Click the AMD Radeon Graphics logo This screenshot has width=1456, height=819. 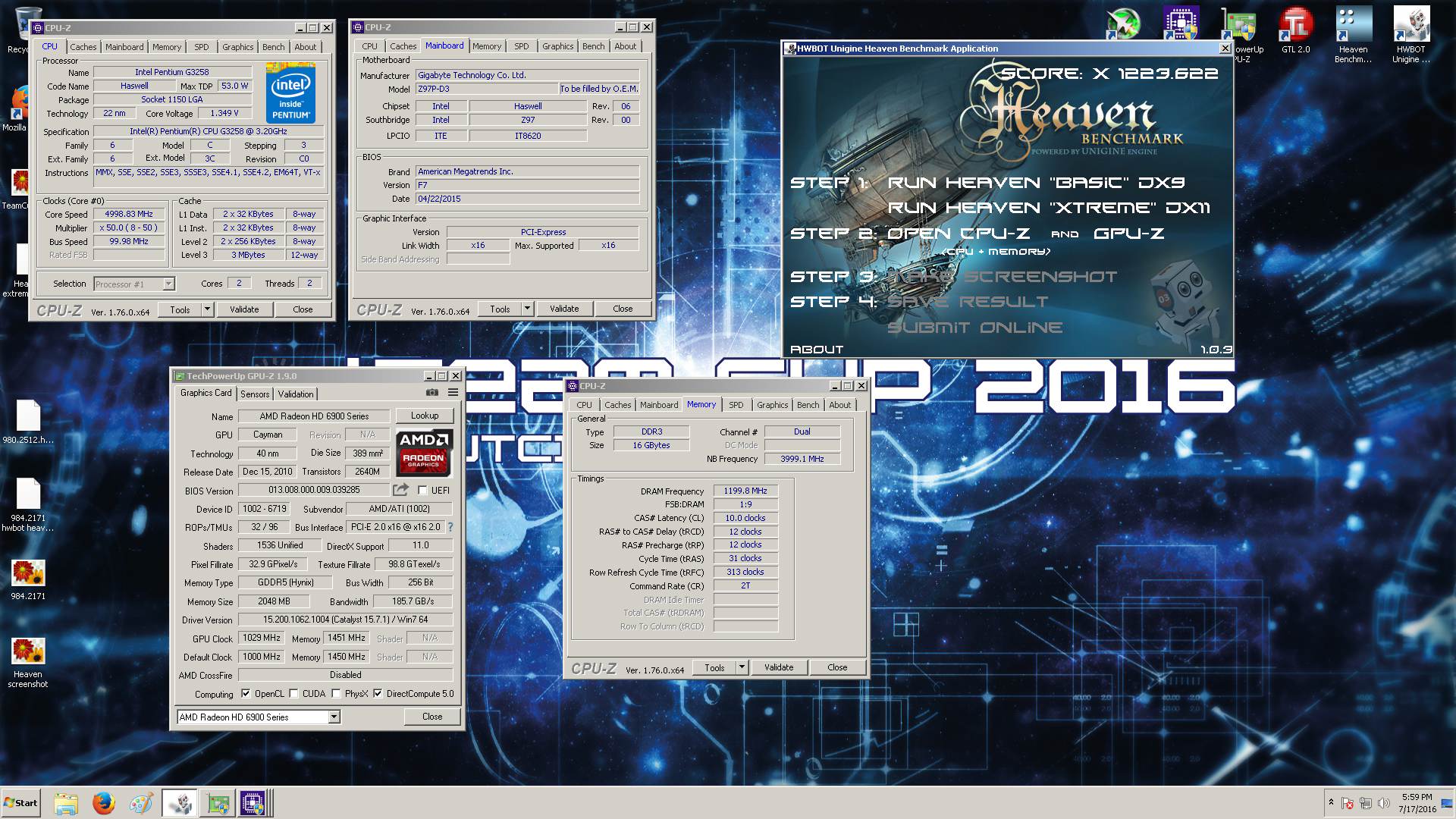tap(424, 452)
